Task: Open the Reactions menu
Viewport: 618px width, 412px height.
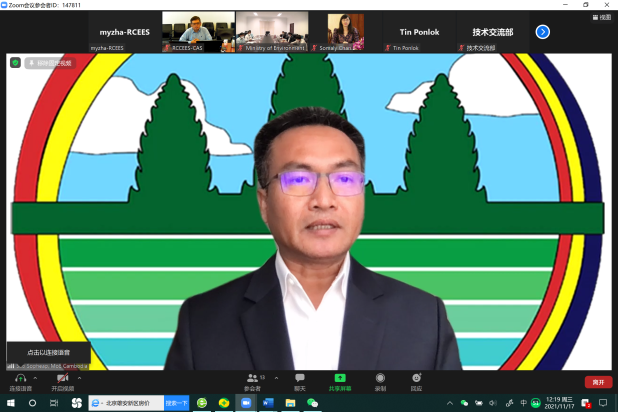Action: coord(416,381)
